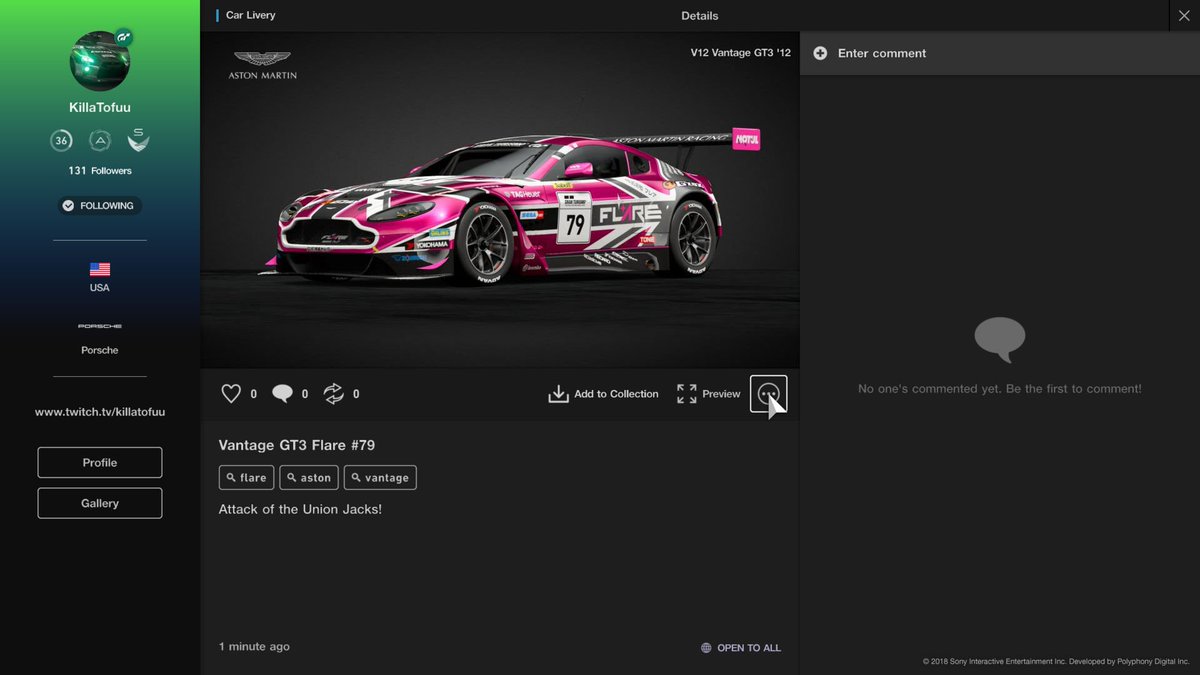Click the GT badge on the avatar
This screenshot has width=1200, height=675.
click(124, 37)
